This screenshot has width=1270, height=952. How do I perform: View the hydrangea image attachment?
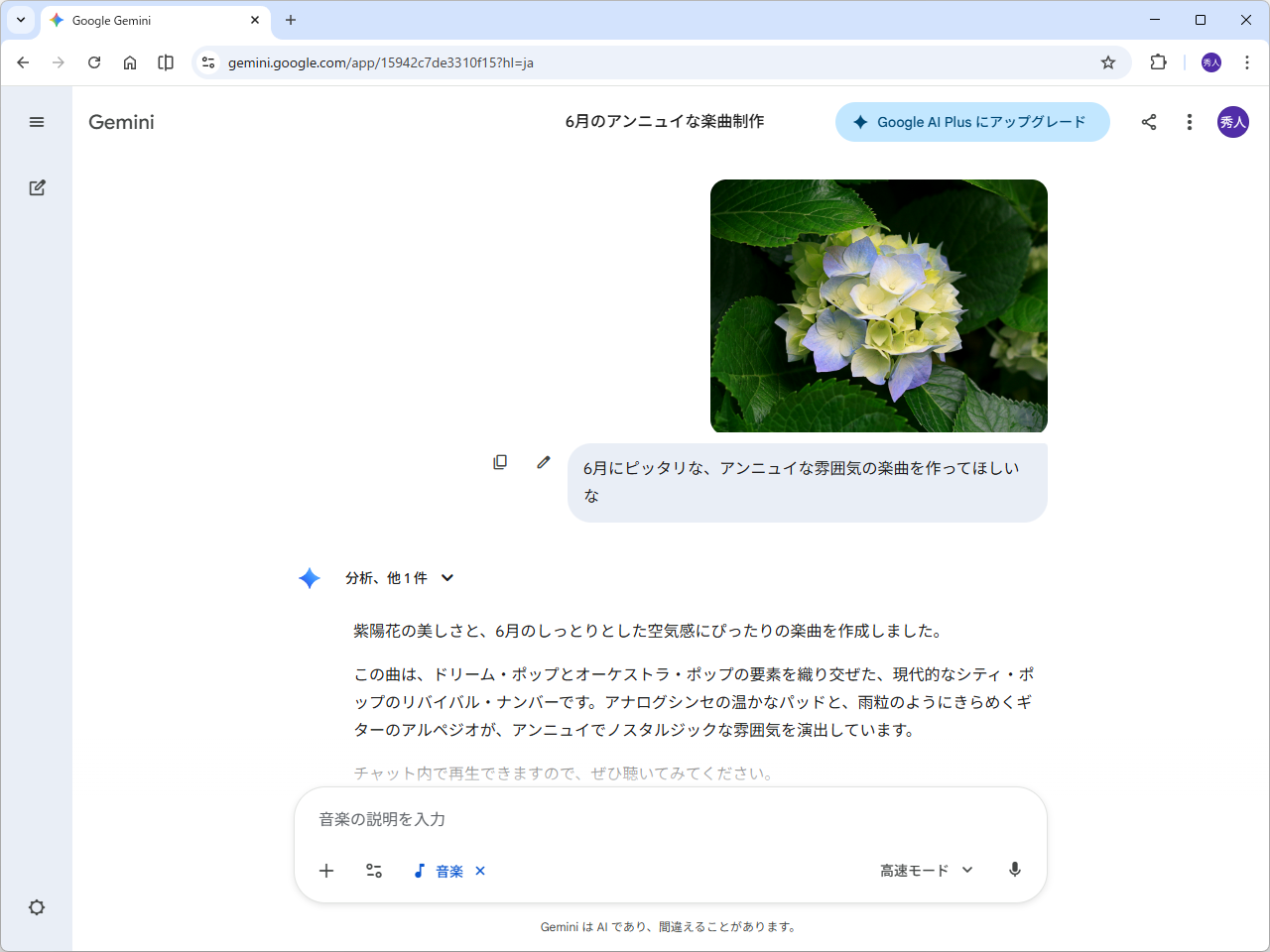[878, 304]
